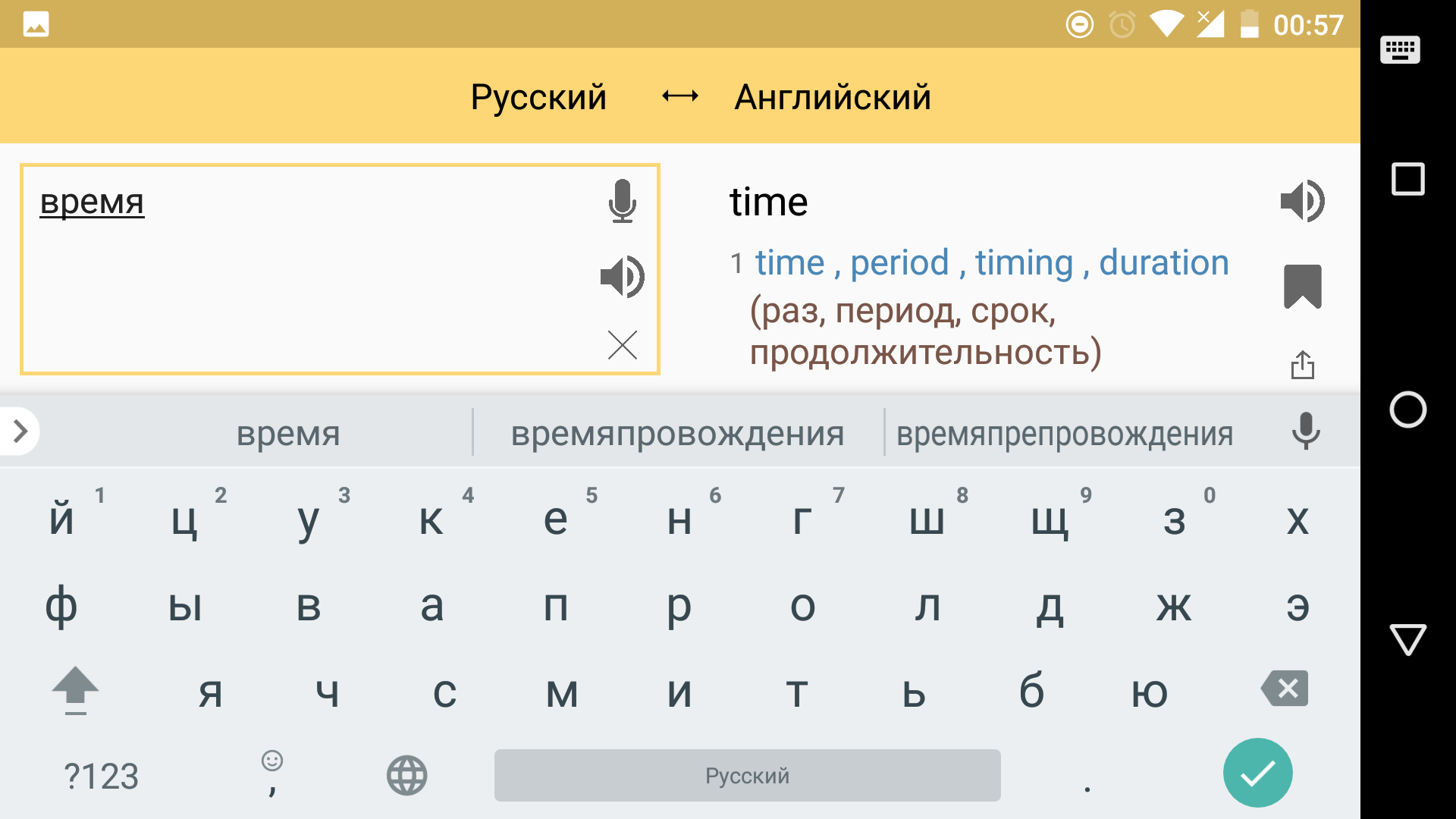Tap the л key
This screenshot has width=1456, height=819.
927,606
